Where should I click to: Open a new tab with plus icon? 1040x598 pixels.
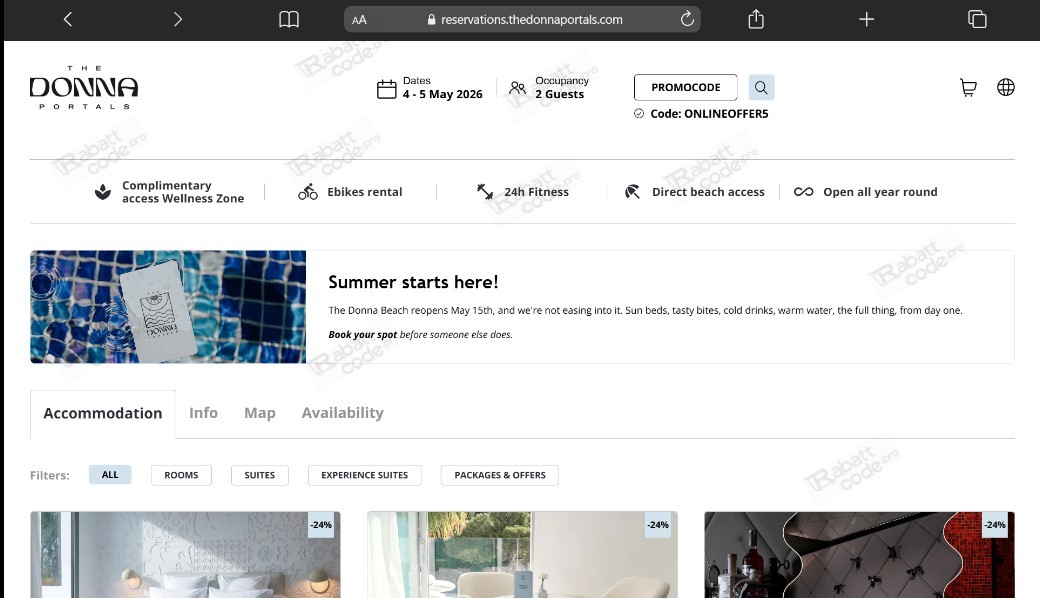(867, 19)
